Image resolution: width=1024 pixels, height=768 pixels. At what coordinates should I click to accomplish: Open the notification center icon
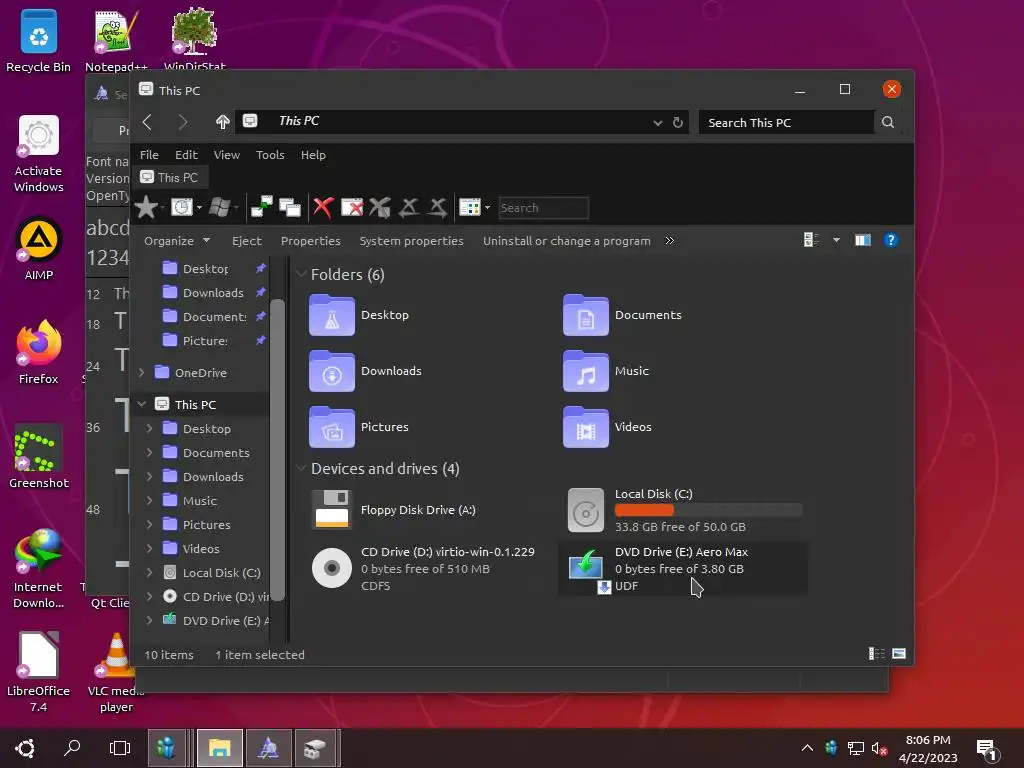coord(987,750)
